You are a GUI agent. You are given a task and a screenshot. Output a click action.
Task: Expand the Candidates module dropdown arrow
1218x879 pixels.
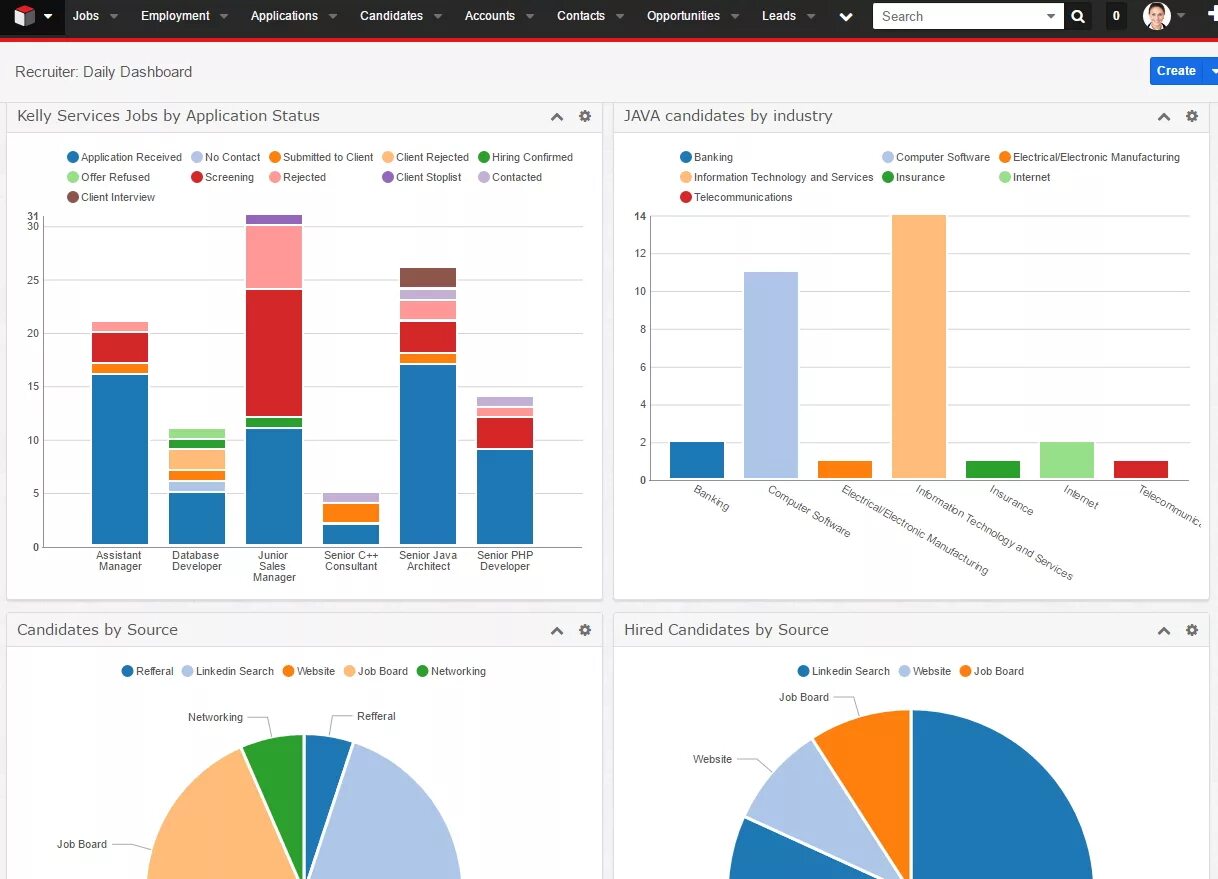pyautogui.click(x=438, y=17)
